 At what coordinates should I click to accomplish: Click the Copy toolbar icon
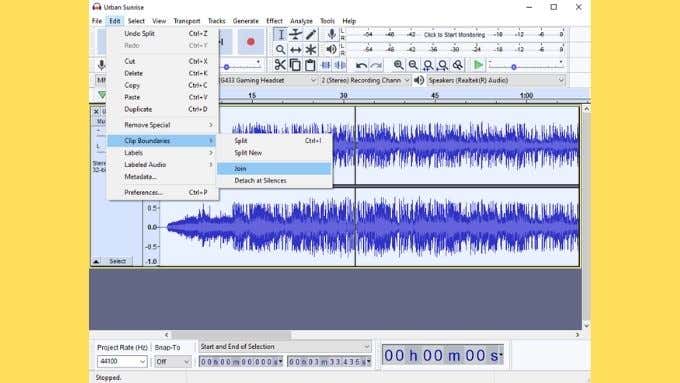295,65
